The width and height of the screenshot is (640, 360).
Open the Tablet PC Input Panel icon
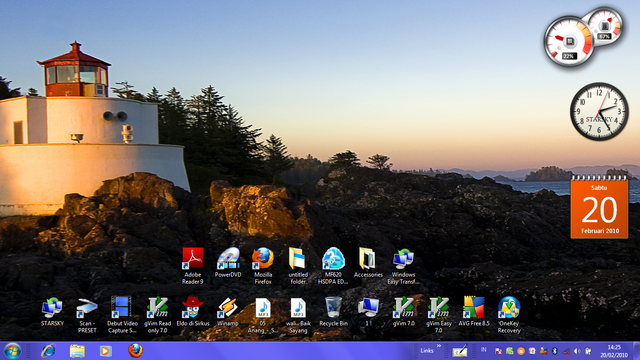tap(460, 351)
